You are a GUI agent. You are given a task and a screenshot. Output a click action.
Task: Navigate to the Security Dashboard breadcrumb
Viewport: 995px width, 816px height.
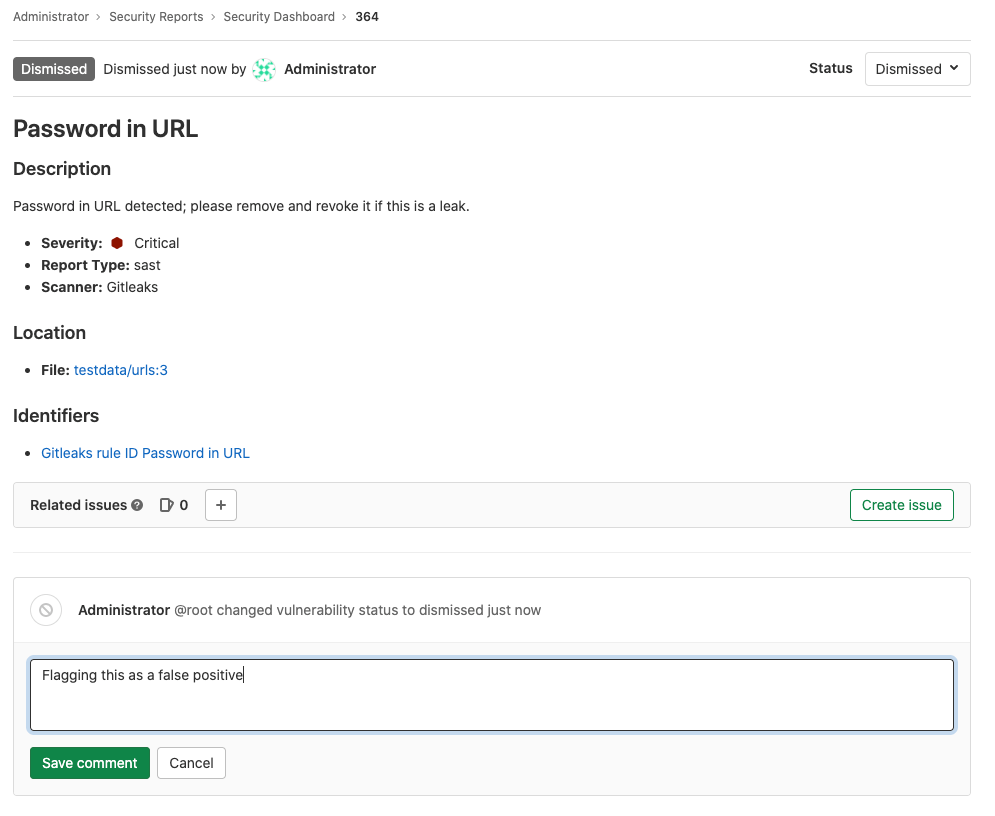(x=279, y=16)
